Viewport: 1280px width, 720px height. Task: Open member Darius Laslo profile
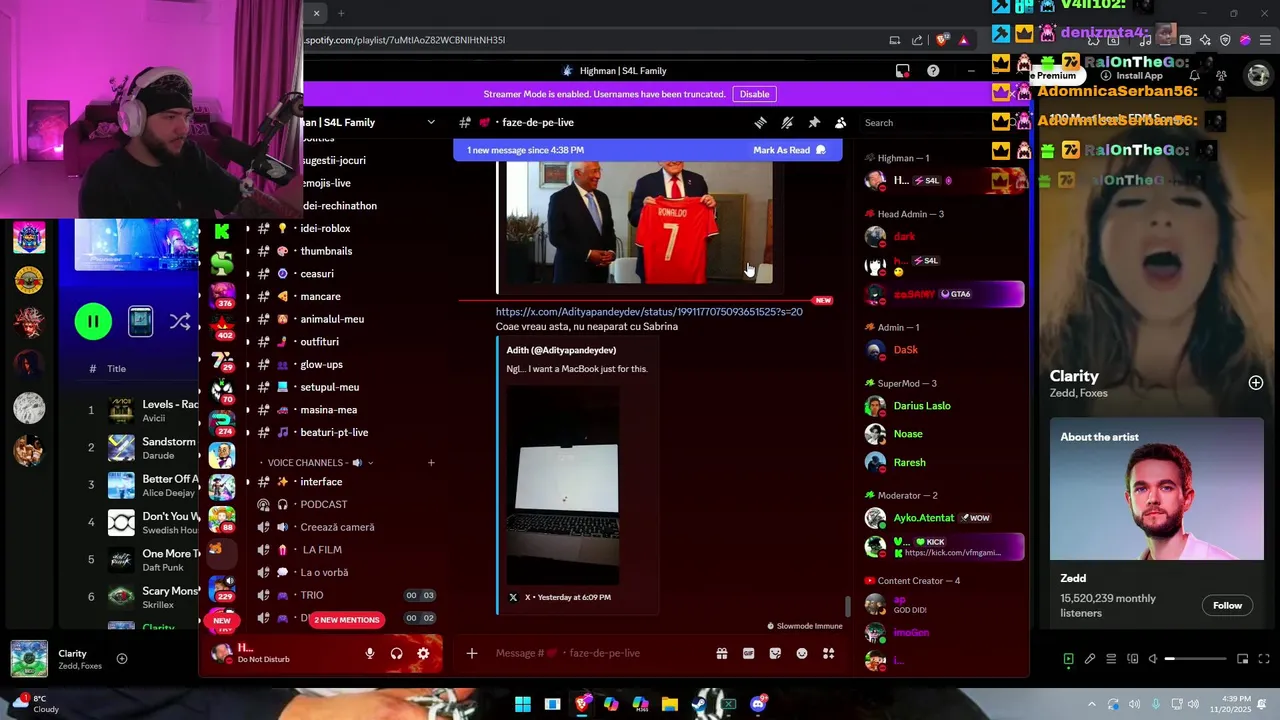click(943, 406)
